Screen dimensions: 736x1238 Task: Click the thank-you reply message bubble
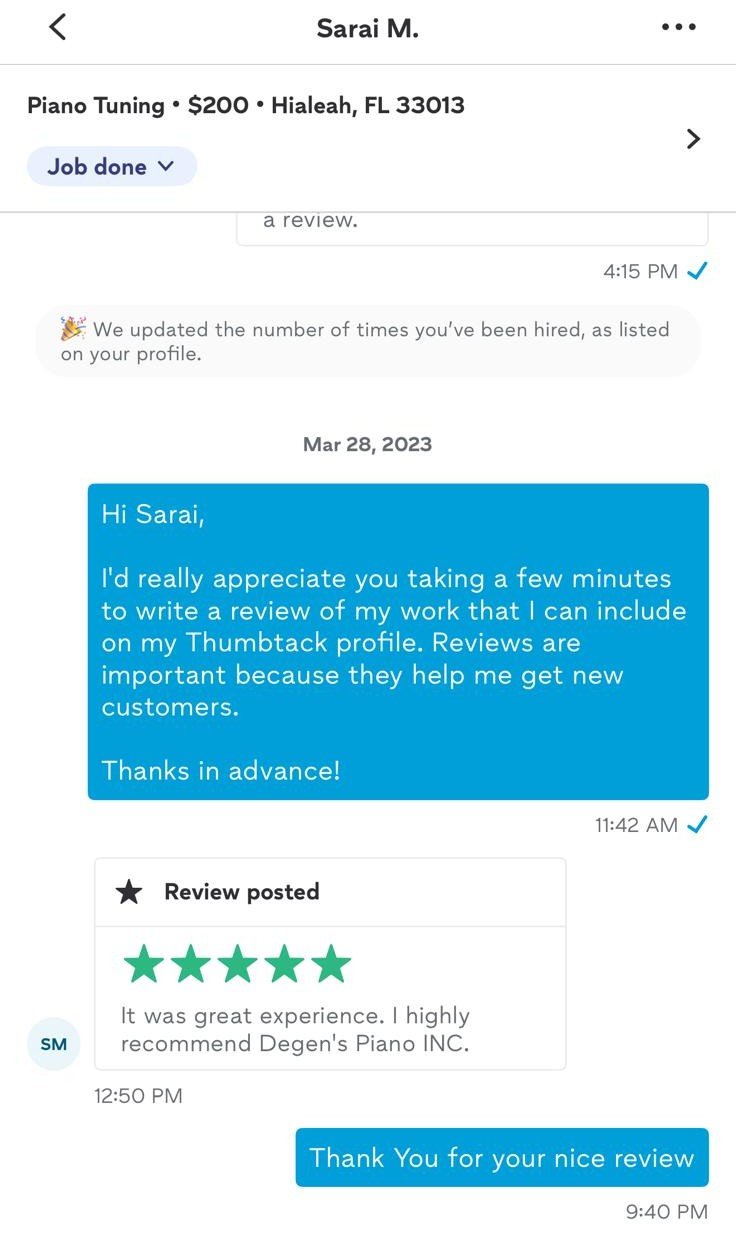(x=502, y=1157)
